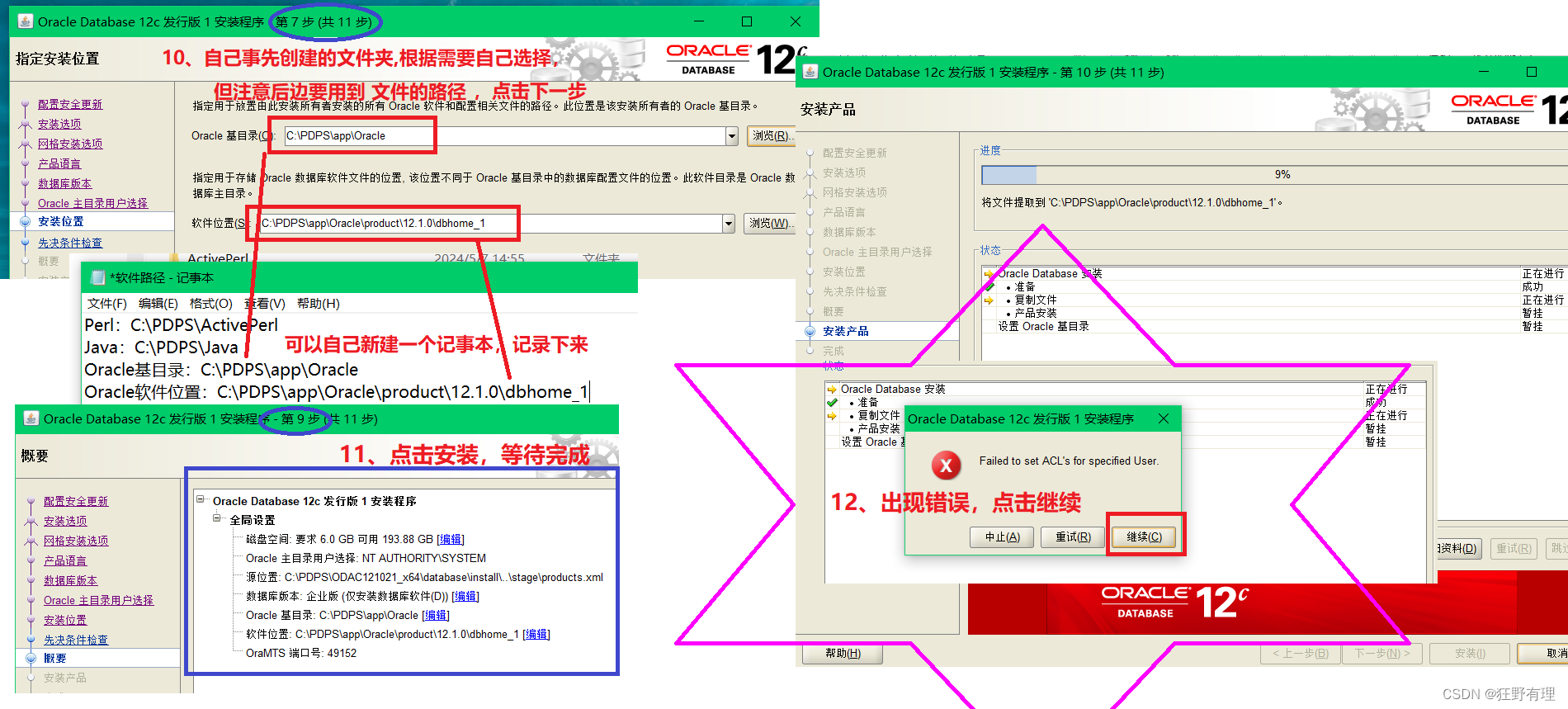Open the 编辑(E) menu in Notepad
This screenshot has height=709, width=1568.
click(x=158, y=304)
